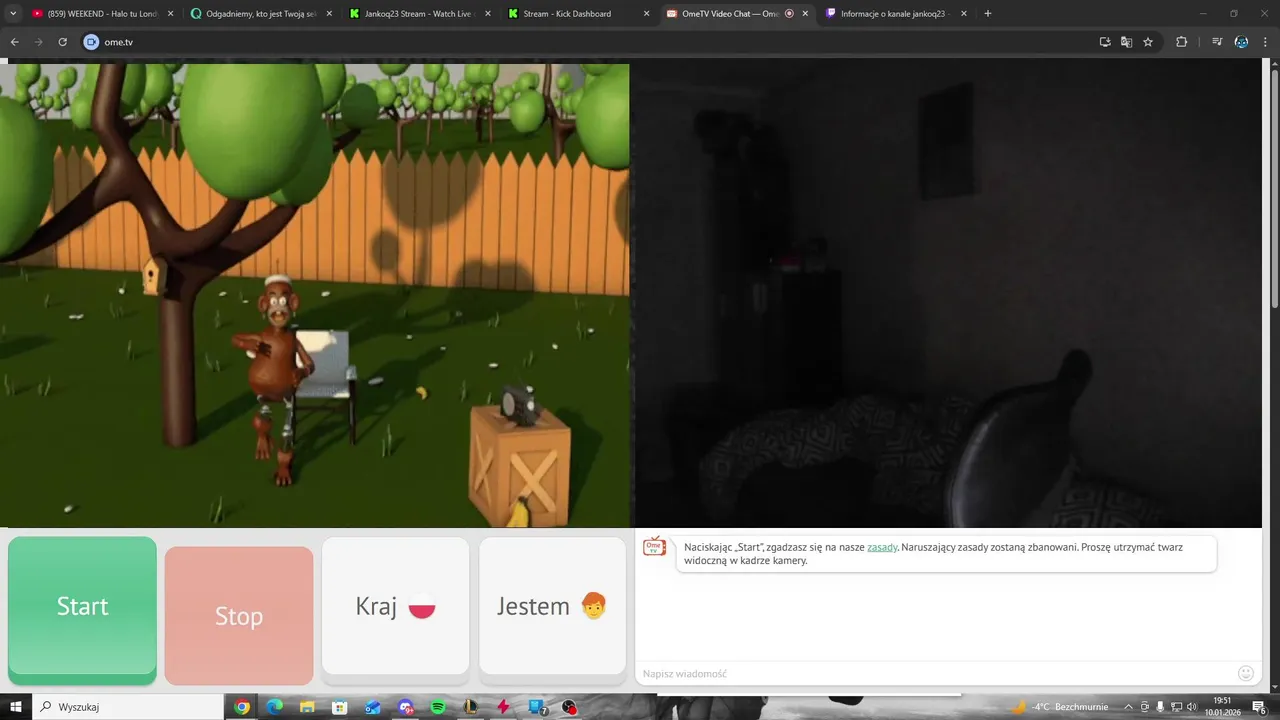Click the Meet Now camera tray icon
The image size is (1280, 720).
coord(1146,707)
